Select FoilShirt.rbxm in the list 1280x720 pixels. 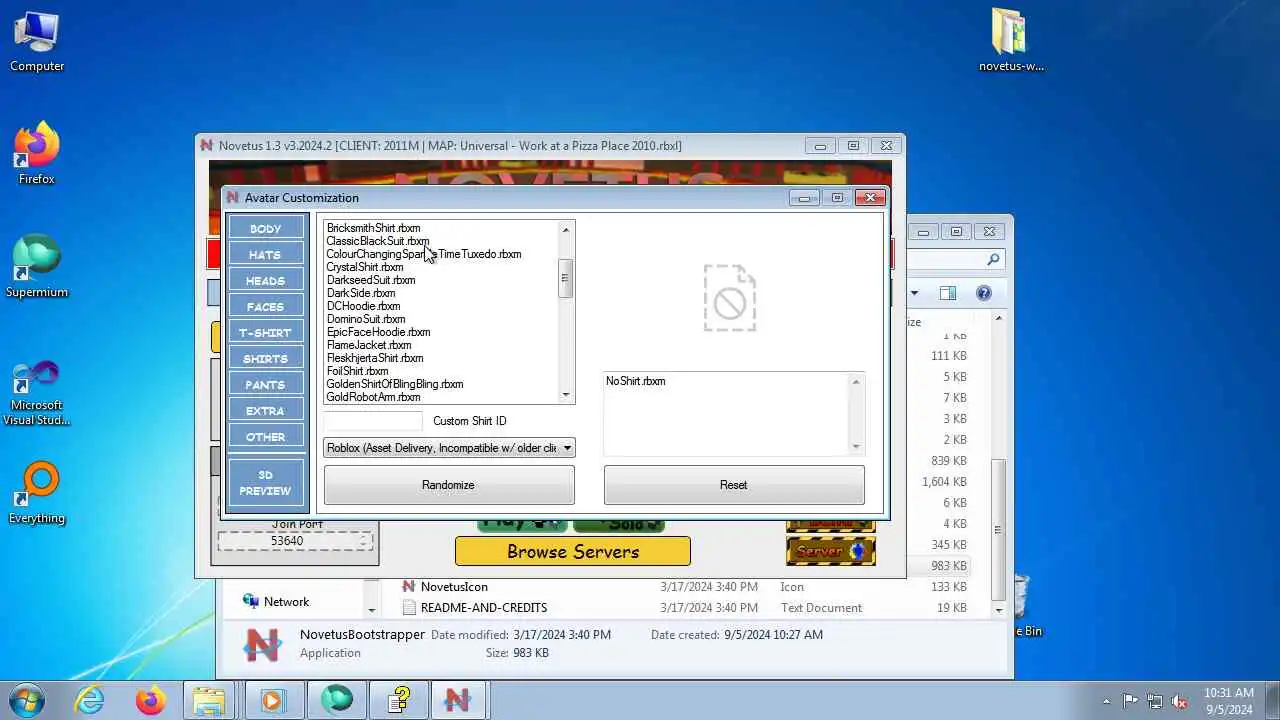tap(358, 371)
